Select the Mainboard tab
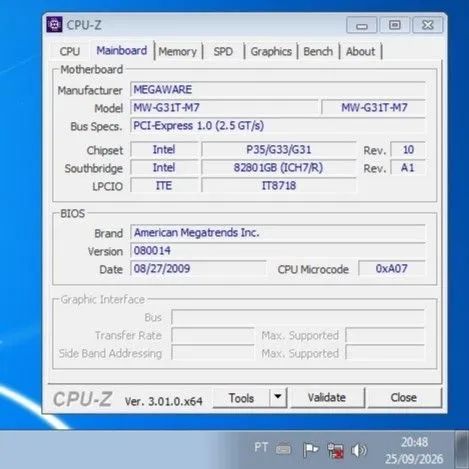The width and height of the screenshot is (469, 469). (x=122, y=51)
